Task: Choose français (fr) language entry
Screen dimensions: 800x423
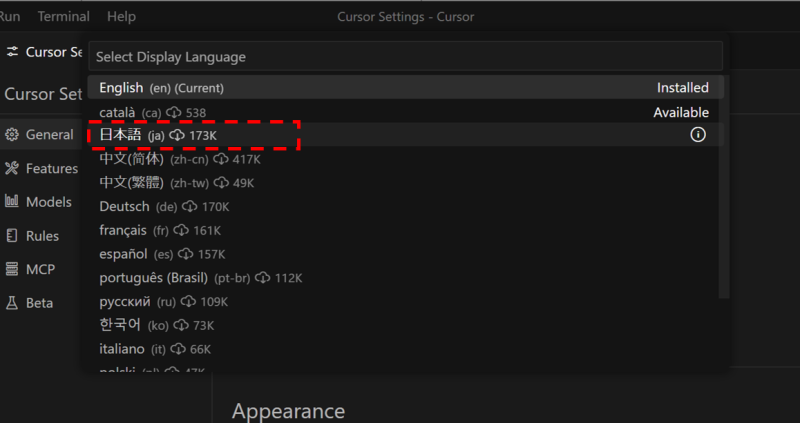Action: point(406,231)
